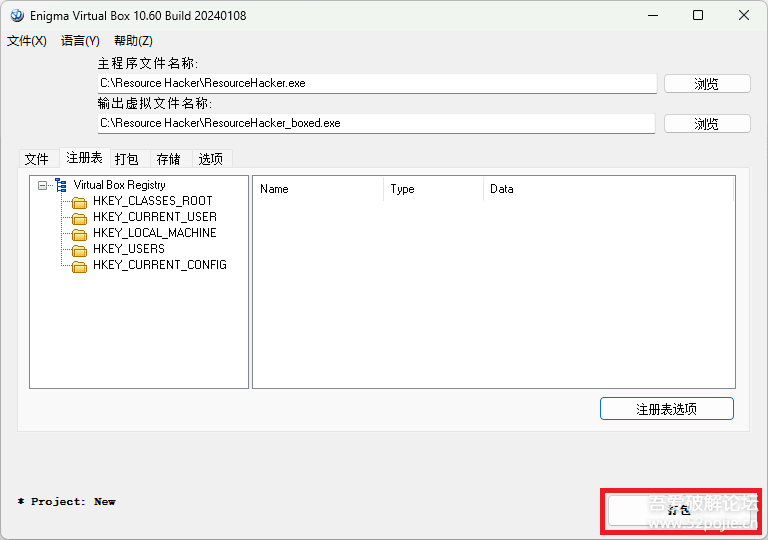Select HKEY_USERS text in tree
This screenshot has width=768, height=540.
[x=129, y=249]
